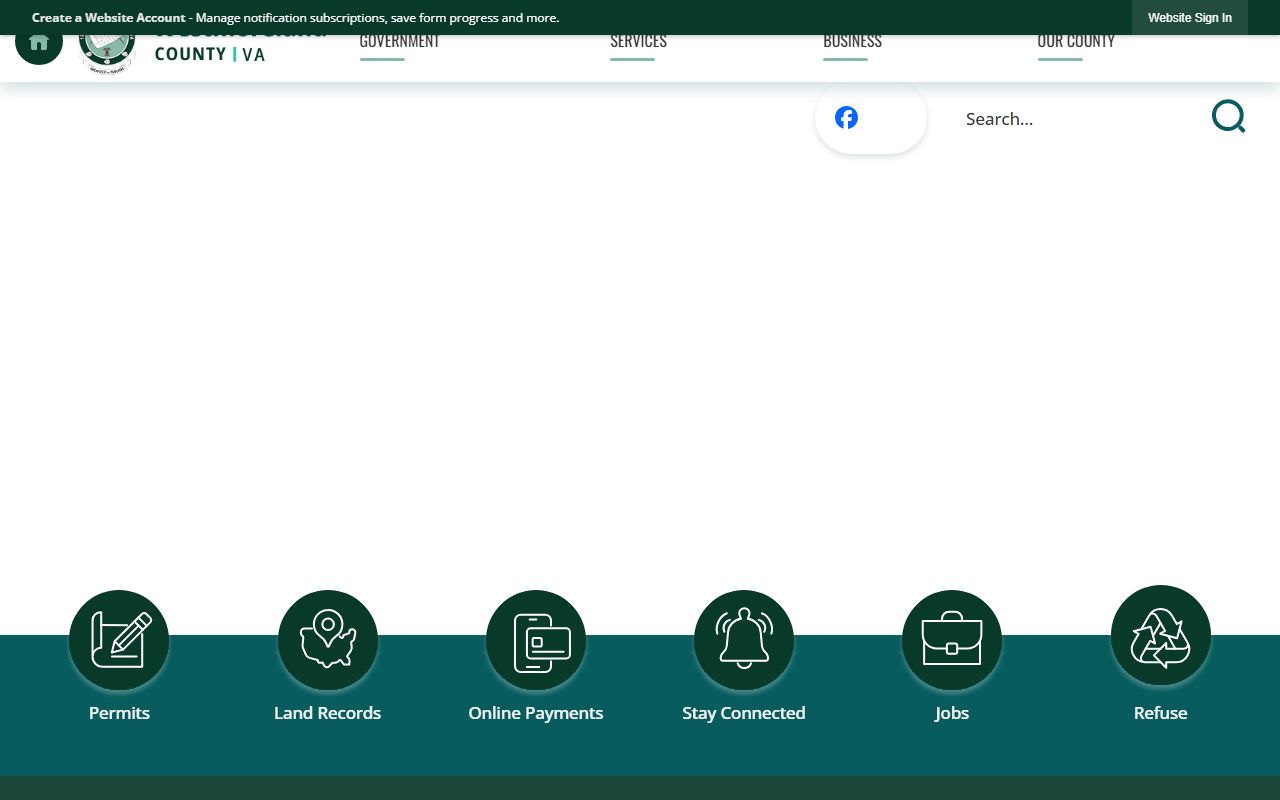This screenshot has width=1280, height=800.
Task: Expand the Government menu
Action: click(399, 42)
